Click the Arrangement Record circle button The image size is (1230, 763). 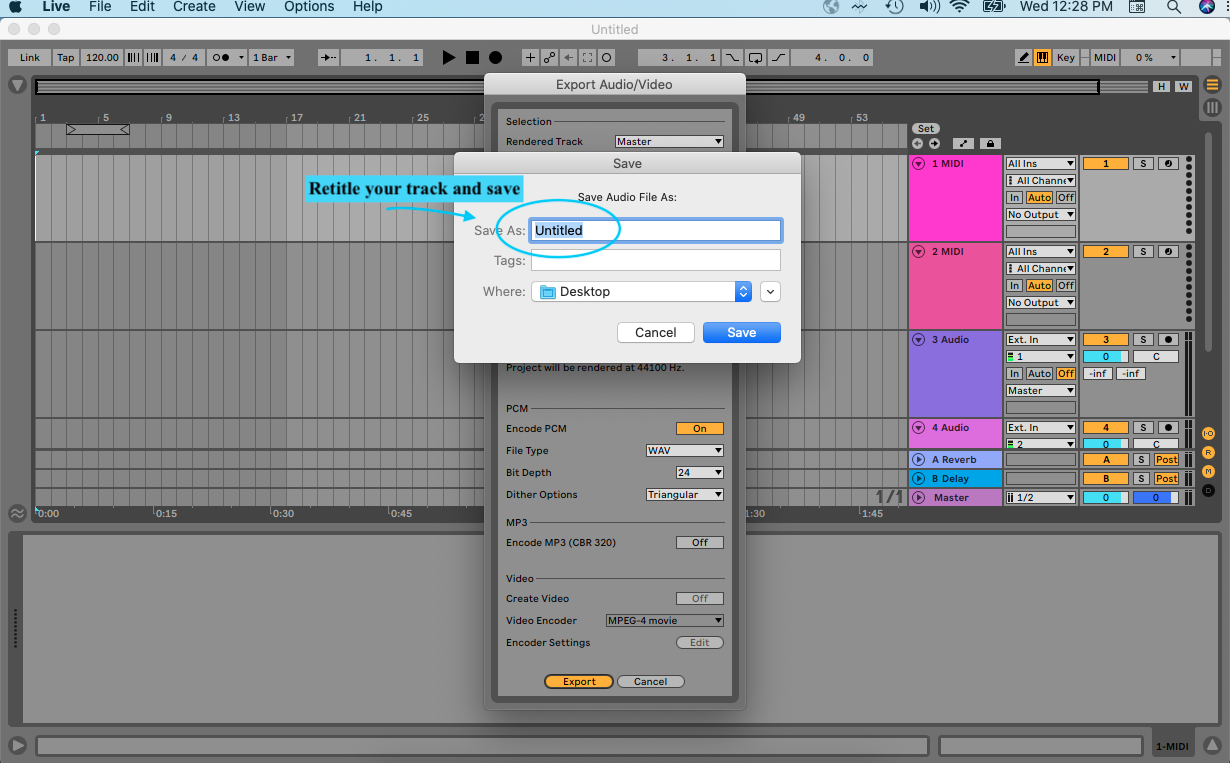pos(495,58)
